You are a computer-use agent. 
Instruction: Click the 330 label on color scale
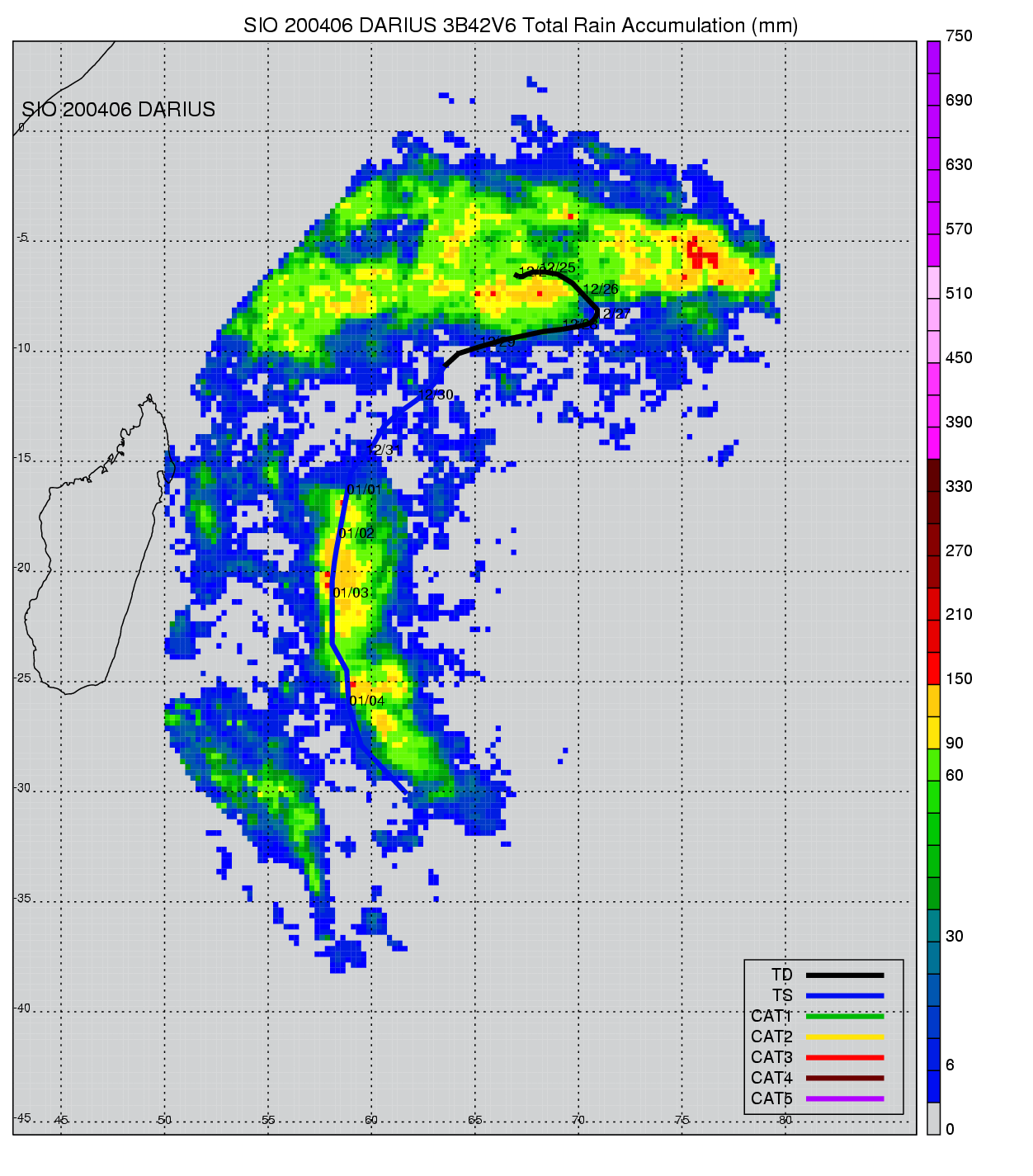tap(959, 487)
